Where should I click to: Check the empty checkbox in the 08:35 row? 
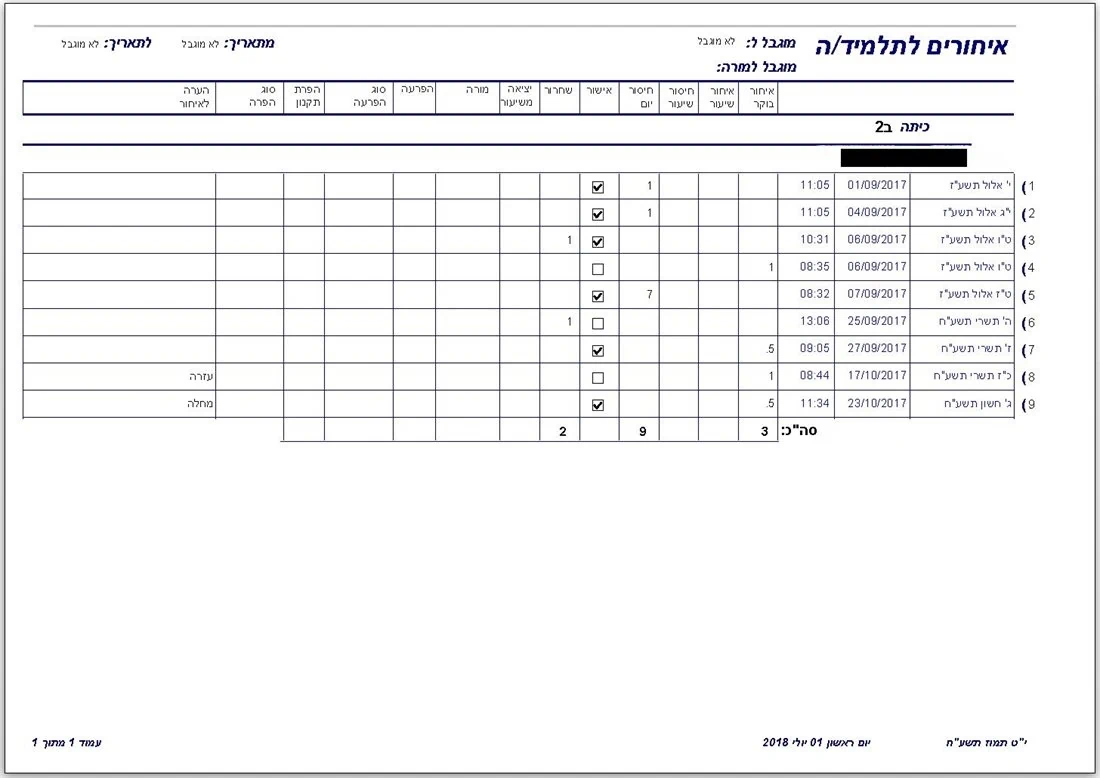coord(598,269)
